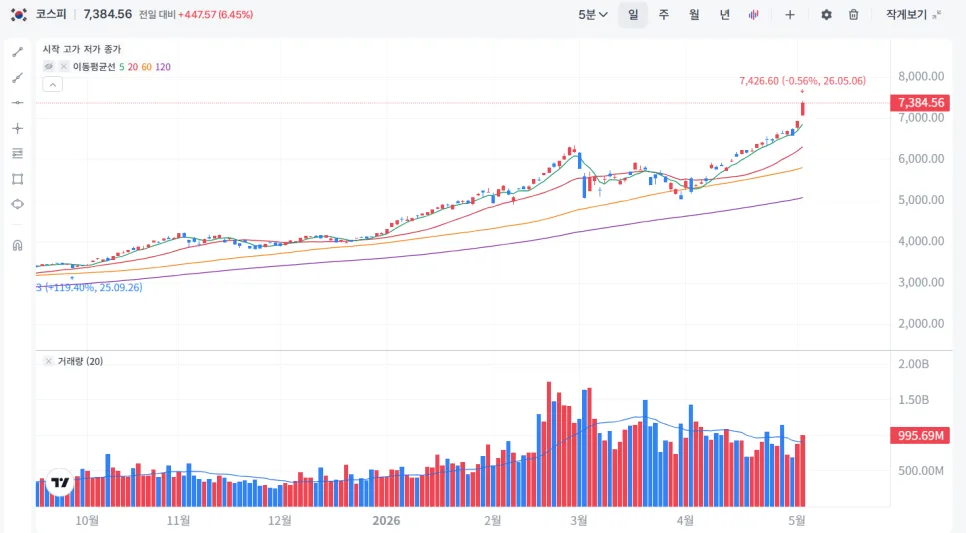Screen dimensions: 966x533
Task: Click the orange 60-period moving average value
Action: pyautogui.click(x=147, y=67)
